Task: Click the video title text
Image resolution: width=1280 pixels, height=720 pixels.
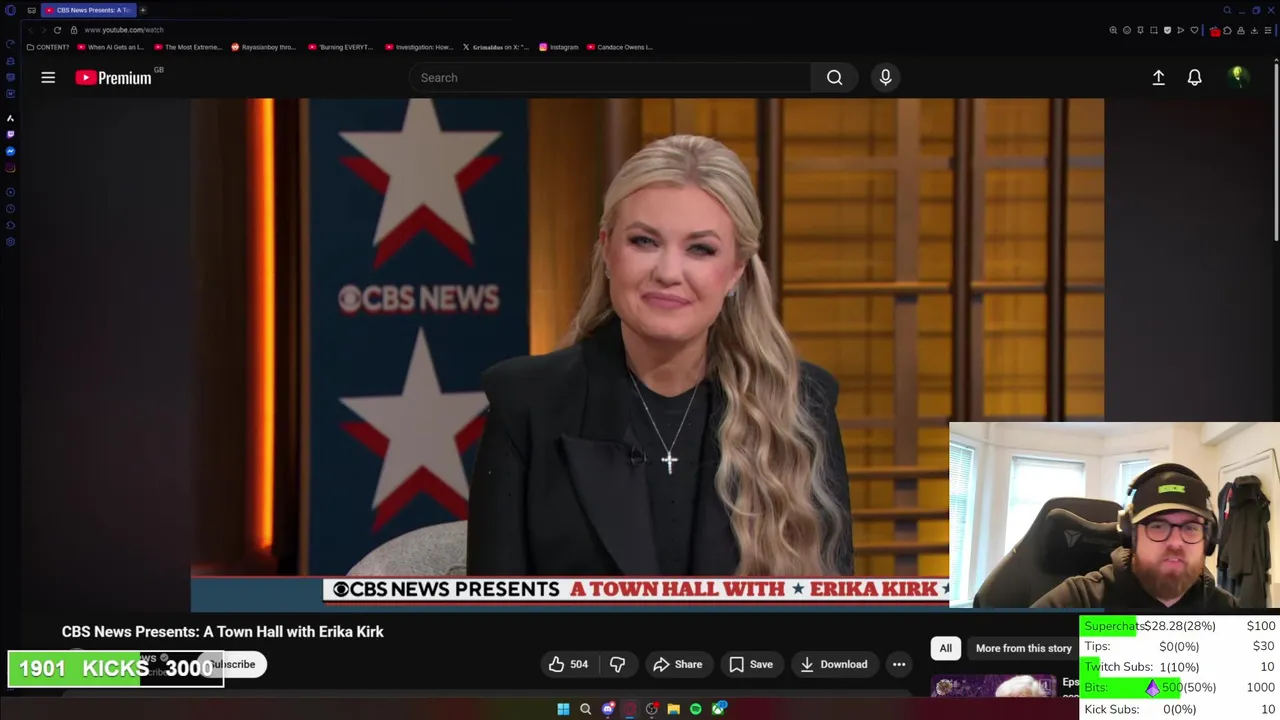Action: click(x=222, y=632)
